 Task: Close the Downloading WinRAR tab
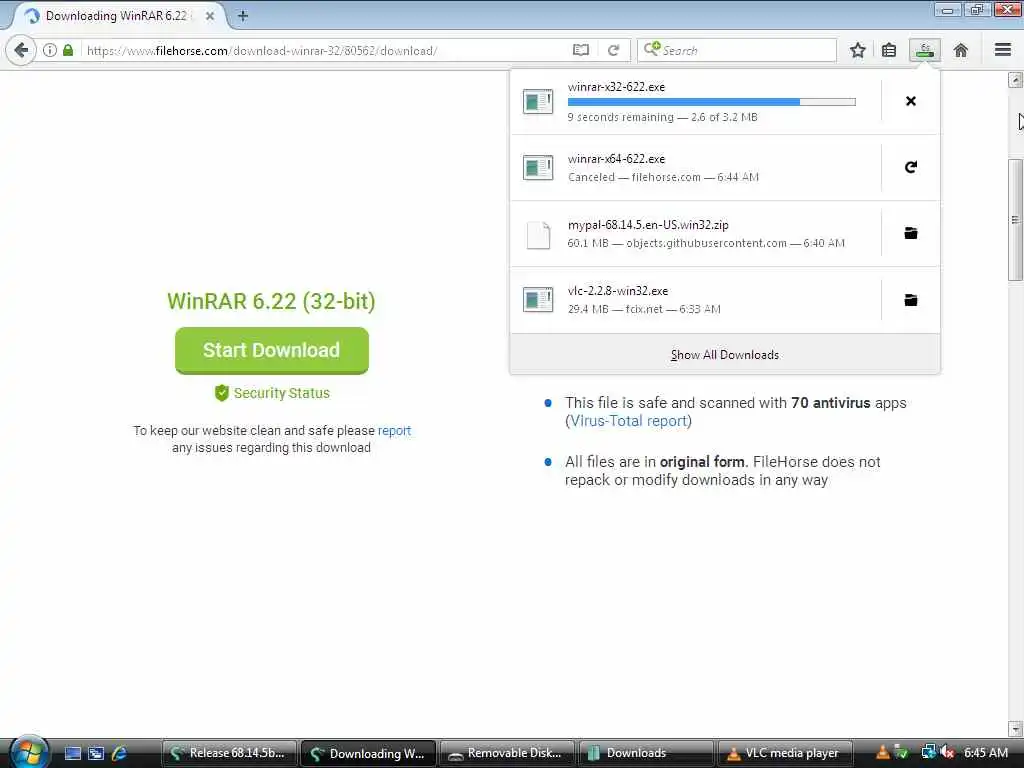point(210,16)
